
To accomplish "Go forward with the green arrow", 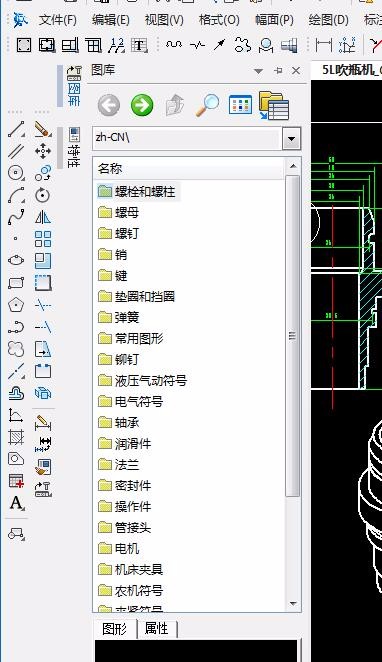I will point(142,105).
